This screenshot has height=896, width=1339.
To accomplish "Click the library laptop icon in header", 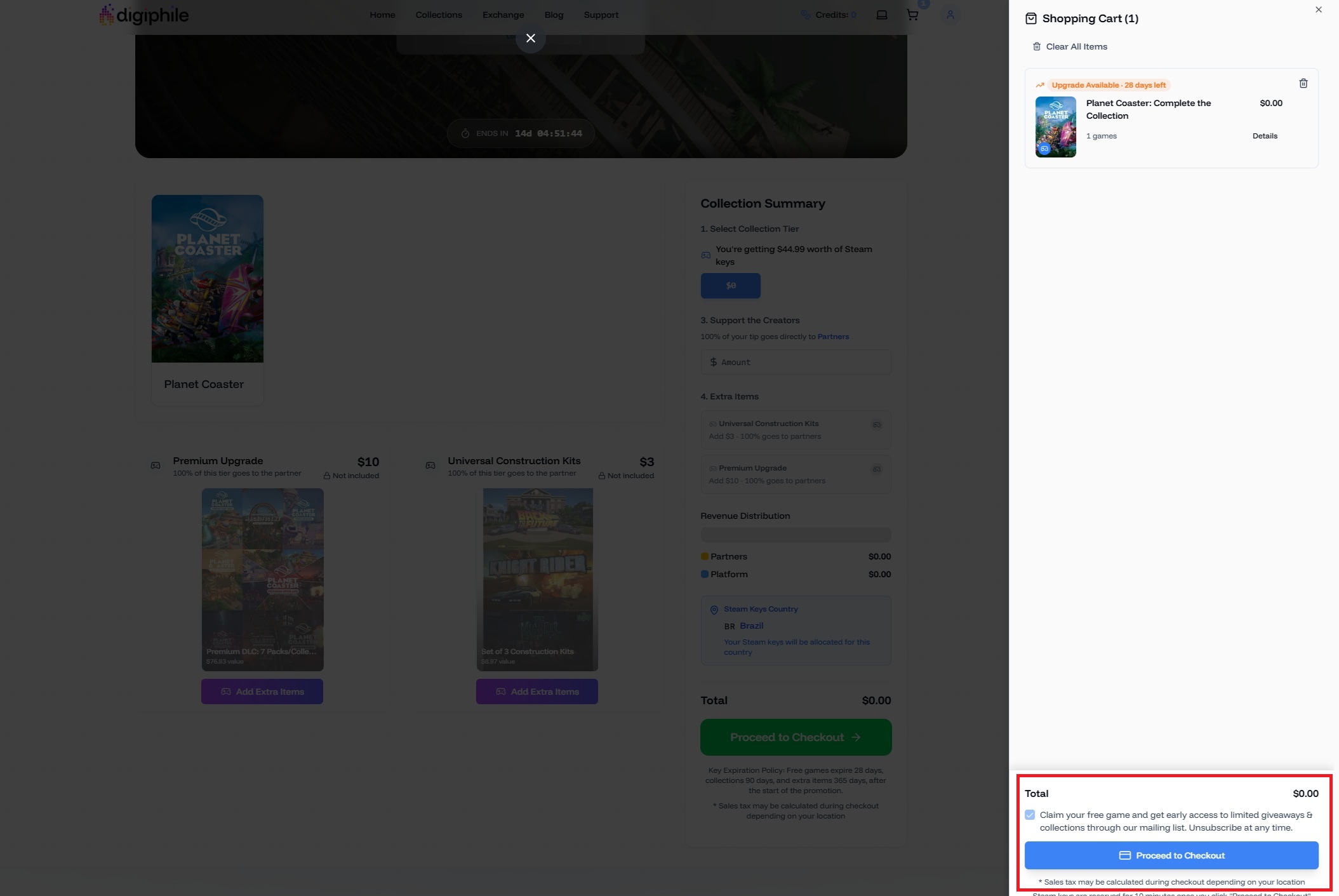I will point(881,15).
